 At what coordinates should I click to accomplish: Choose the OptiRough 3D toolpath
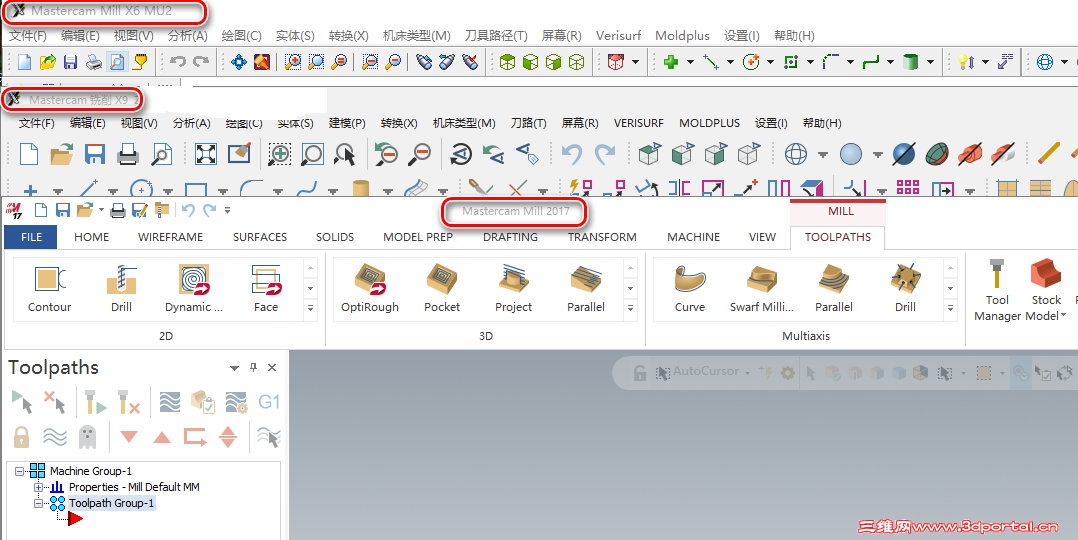pyautogui.click(x=370, y=288)
